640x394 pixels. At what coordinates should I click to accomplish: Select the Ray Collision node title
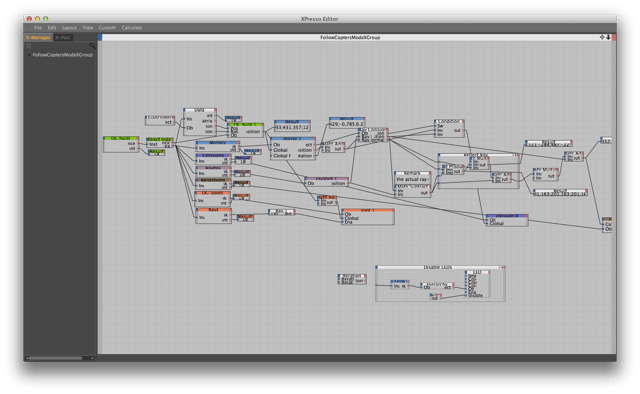pos(373,129)
